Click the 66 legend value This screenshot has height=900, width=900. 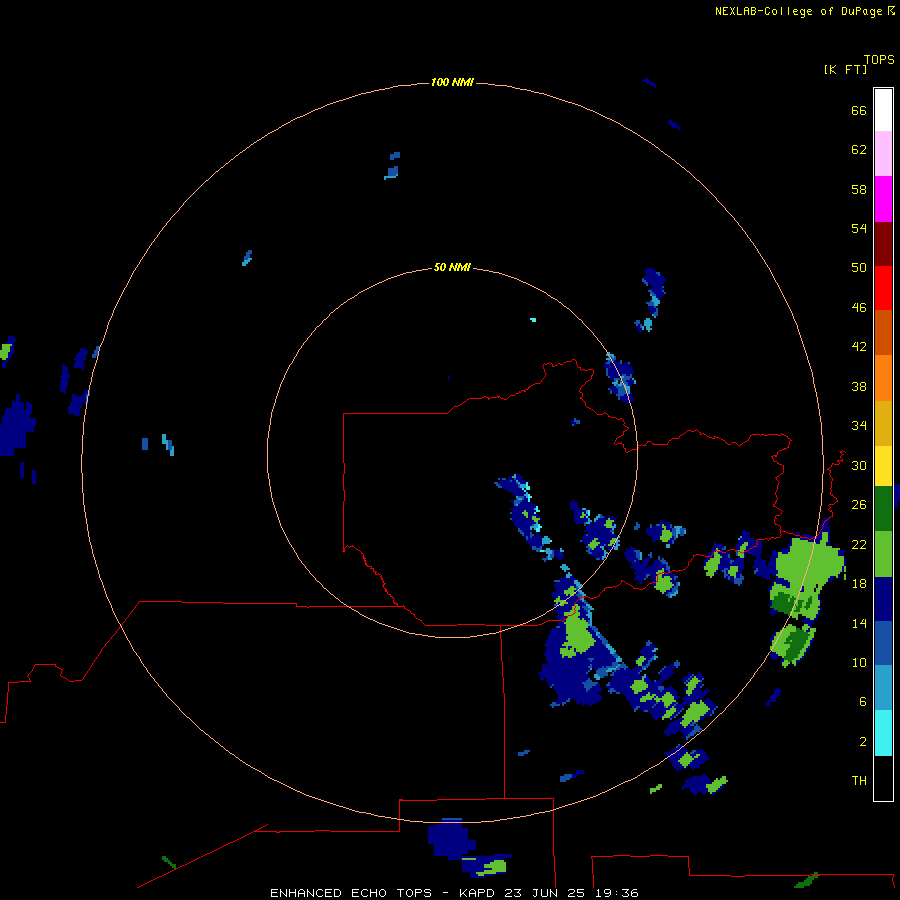pos(859,110)
